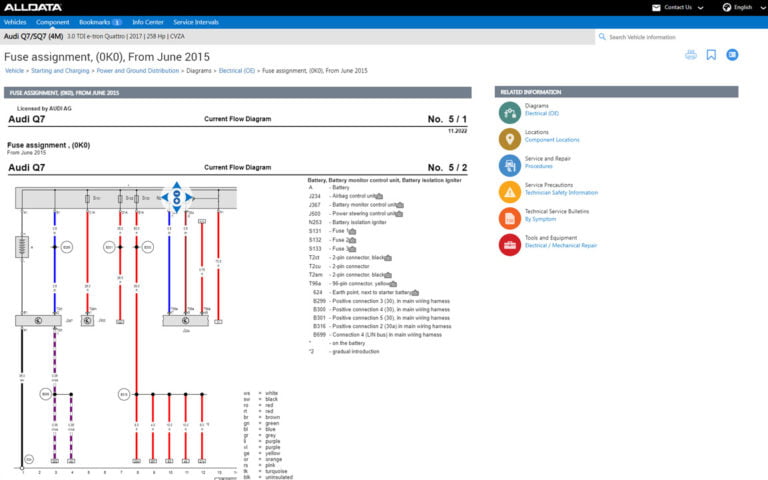Click the Electrical (OE) breadcrumb link
The width and height of the screenshot is (768, 480).
(237, 71)
